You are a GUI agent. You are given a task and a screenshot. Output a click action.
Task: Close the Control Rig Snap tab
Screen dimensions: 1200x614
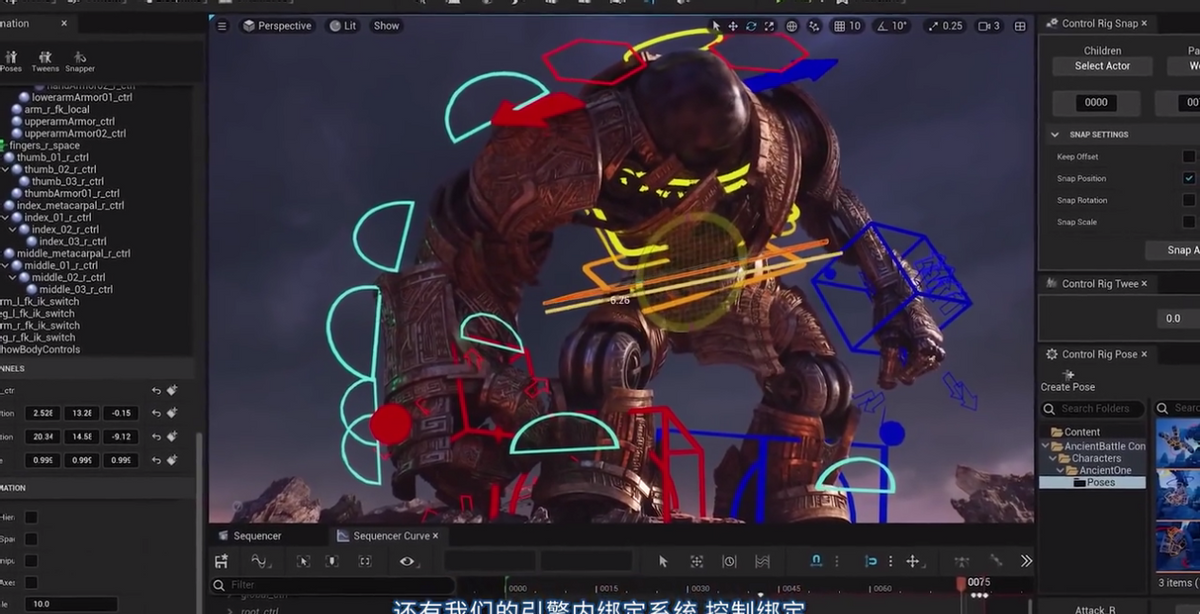coord(1144,23)
